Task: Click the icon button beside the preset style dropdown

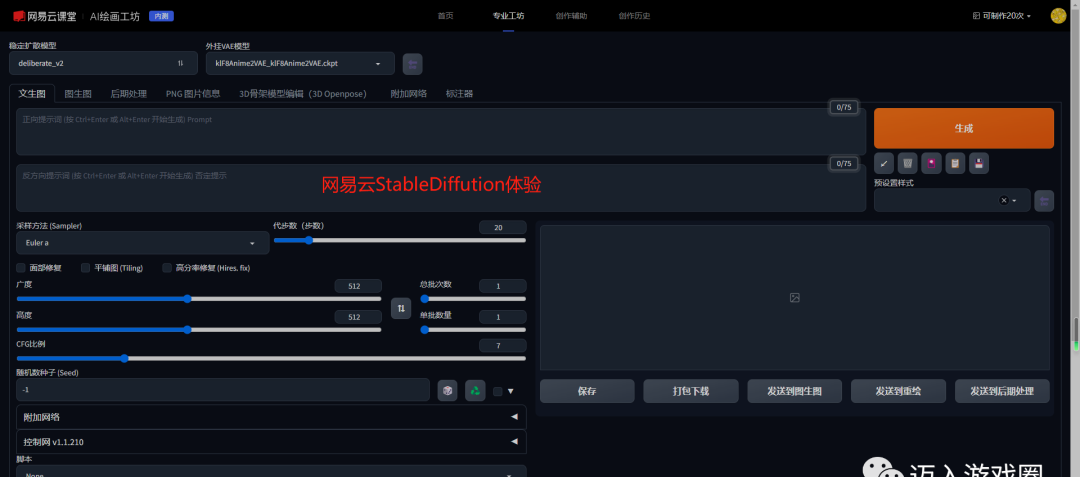Action: 1044,200
